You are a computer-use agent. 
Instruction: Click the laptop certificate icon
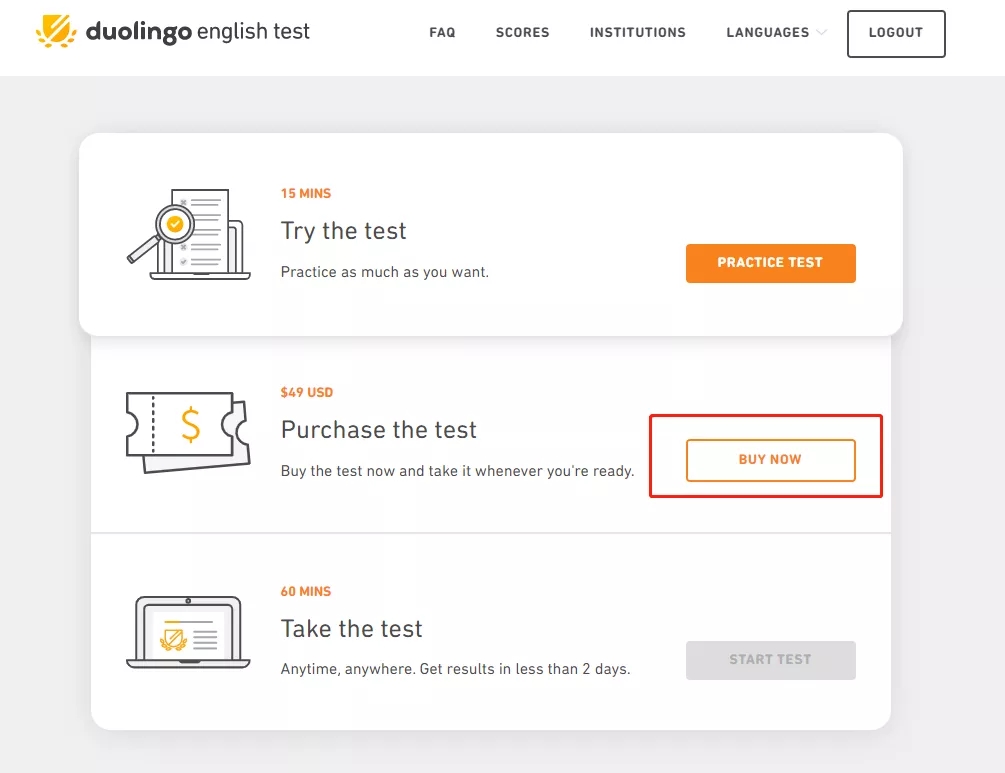point(188,632)
